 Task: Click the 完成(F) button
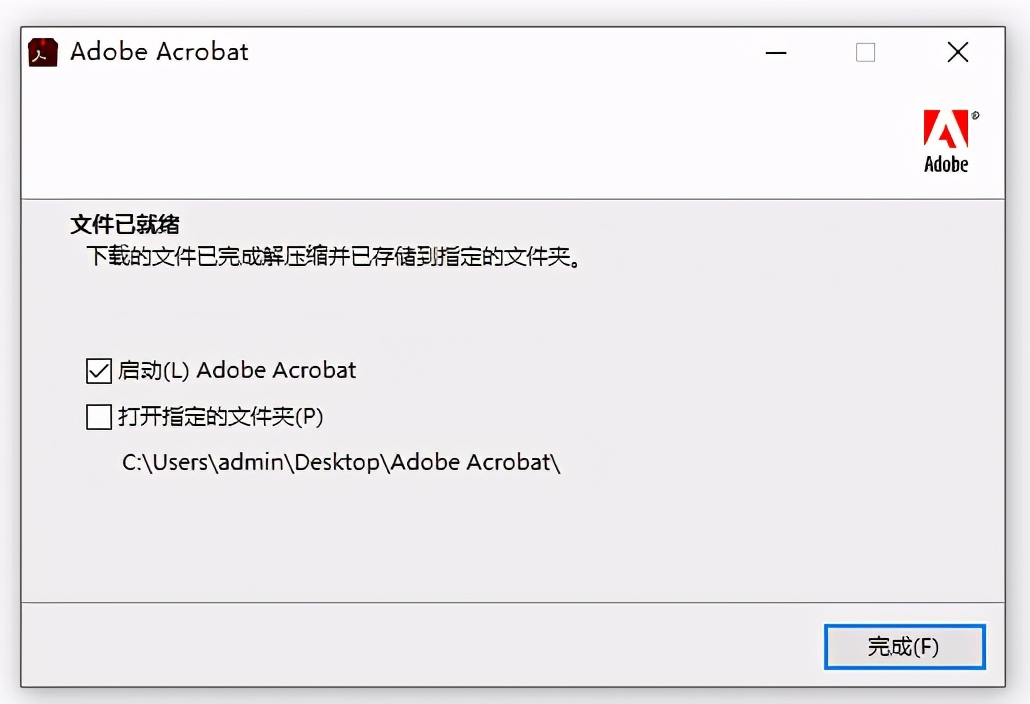pos(903,647)
